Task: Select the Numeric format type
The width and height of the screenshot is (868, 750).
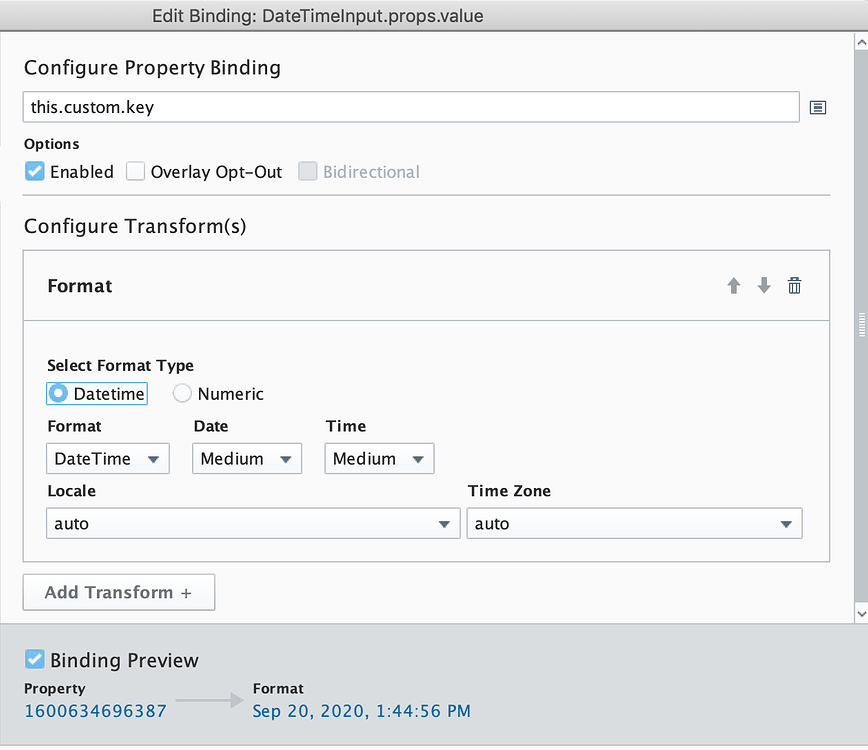Action: pos(182,393)
